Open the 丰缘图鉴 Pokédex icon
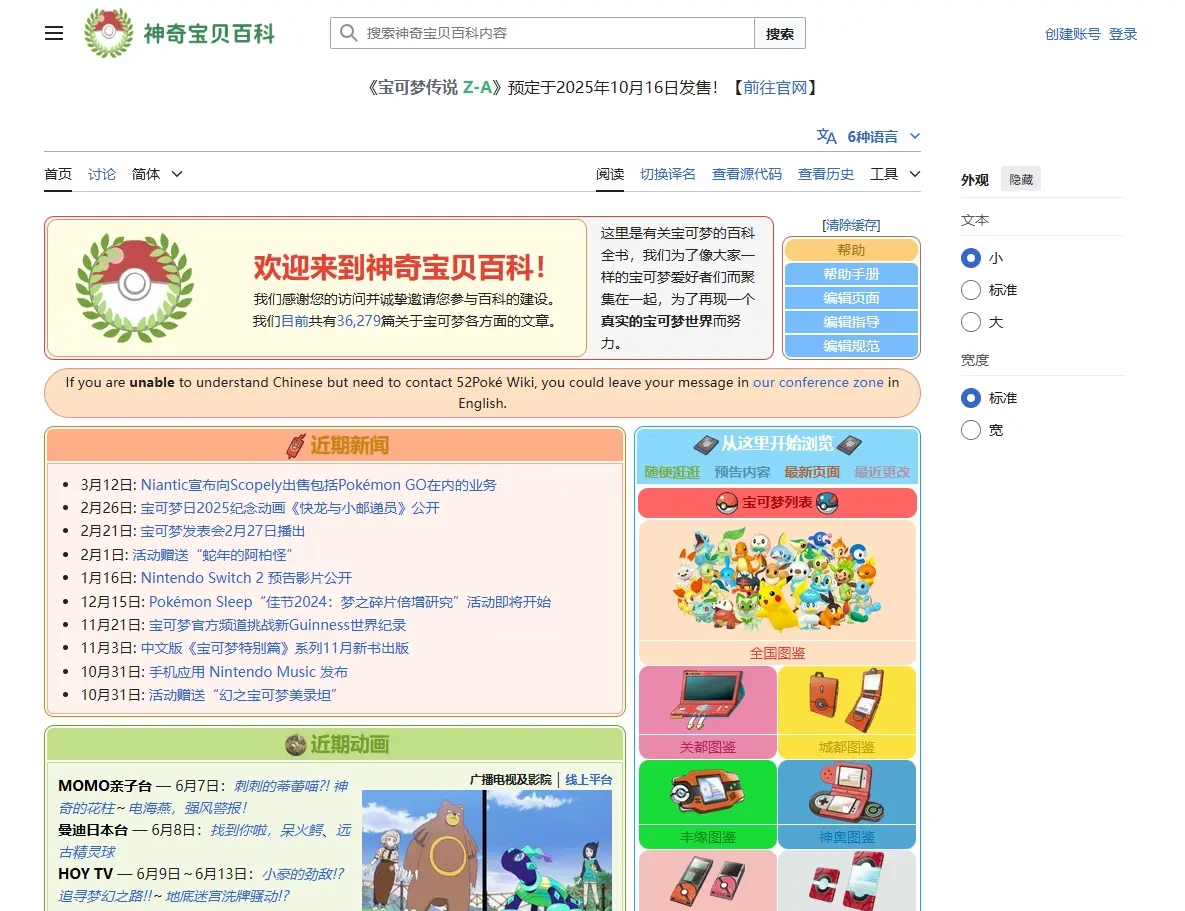 [x=707, y=792]
